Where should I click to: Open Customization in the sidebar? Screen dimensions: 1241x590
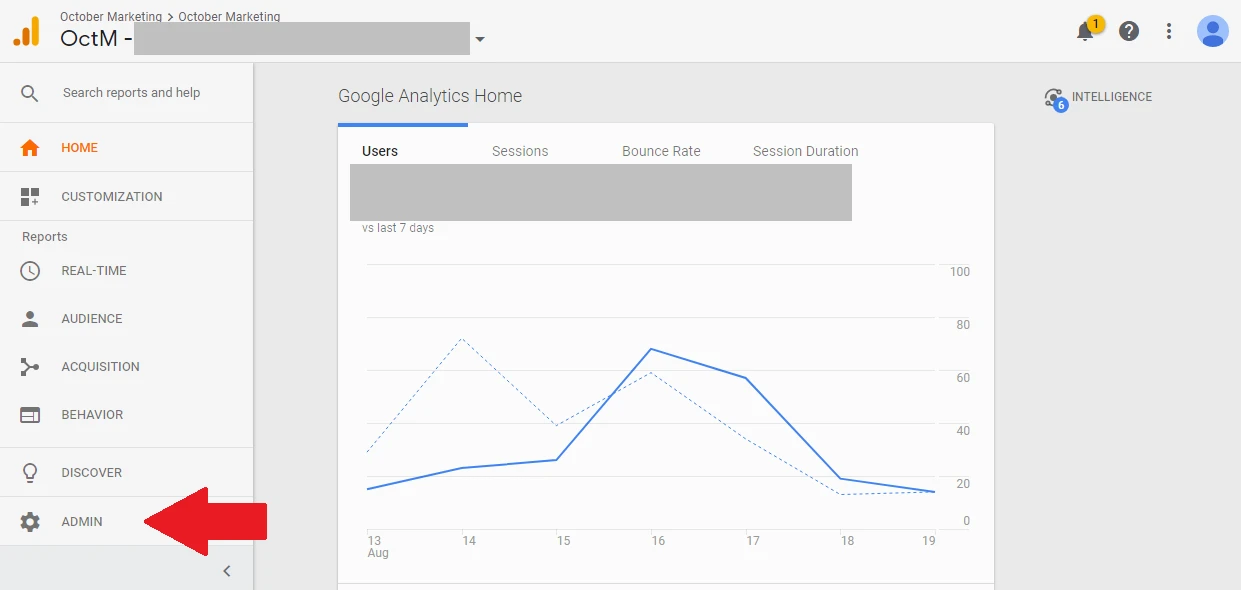click(111, 197)
